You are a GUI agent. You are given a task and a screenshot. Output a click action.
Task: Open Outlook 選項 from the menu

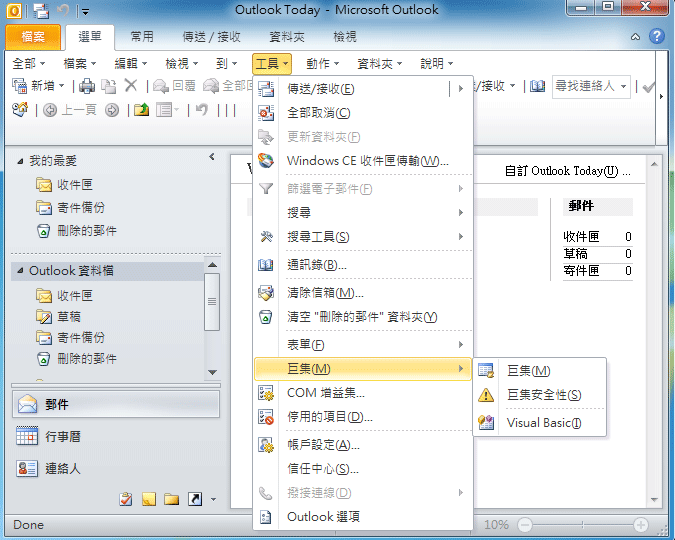362,517
